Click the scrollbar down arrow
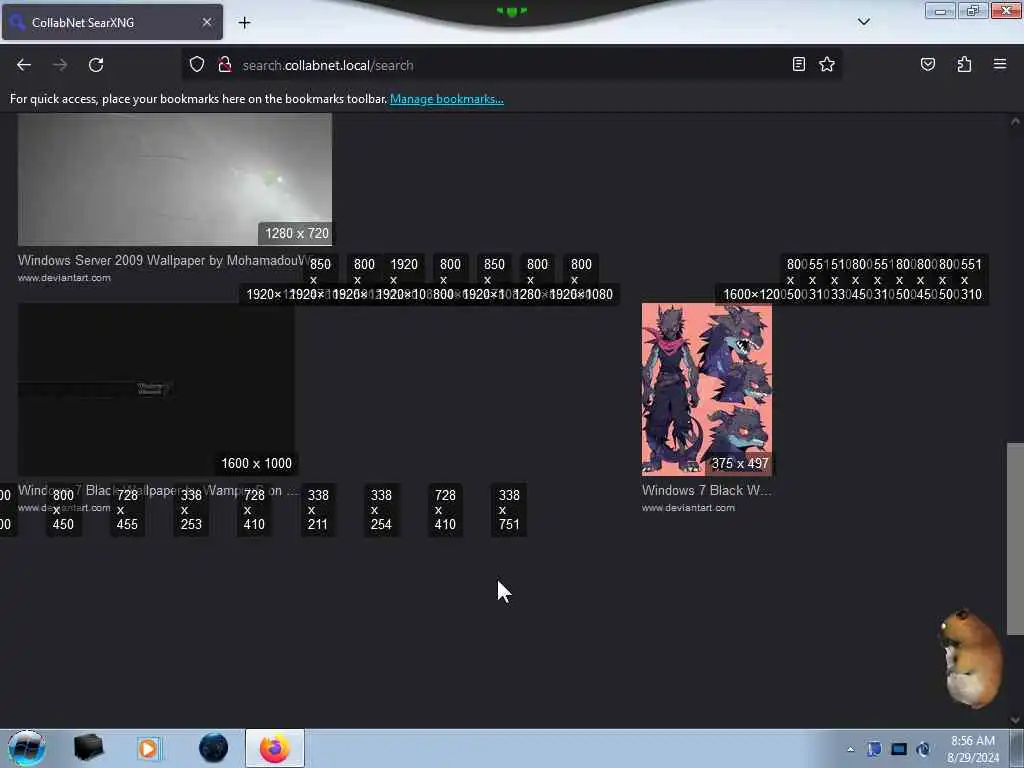 coord(1015,720)
